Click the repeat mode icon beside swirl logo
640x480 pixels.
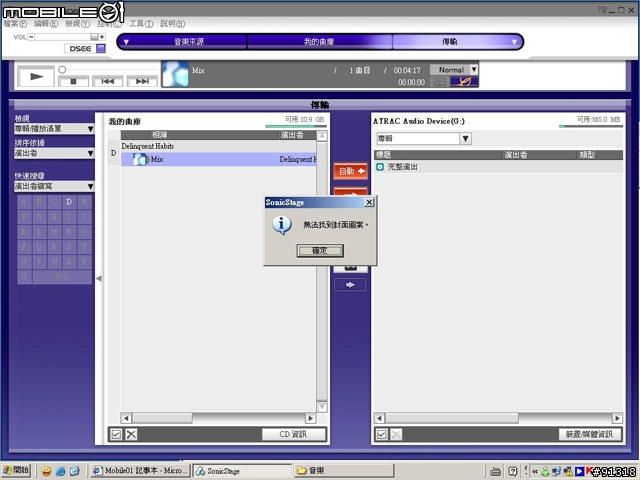(x=439, y=82)
